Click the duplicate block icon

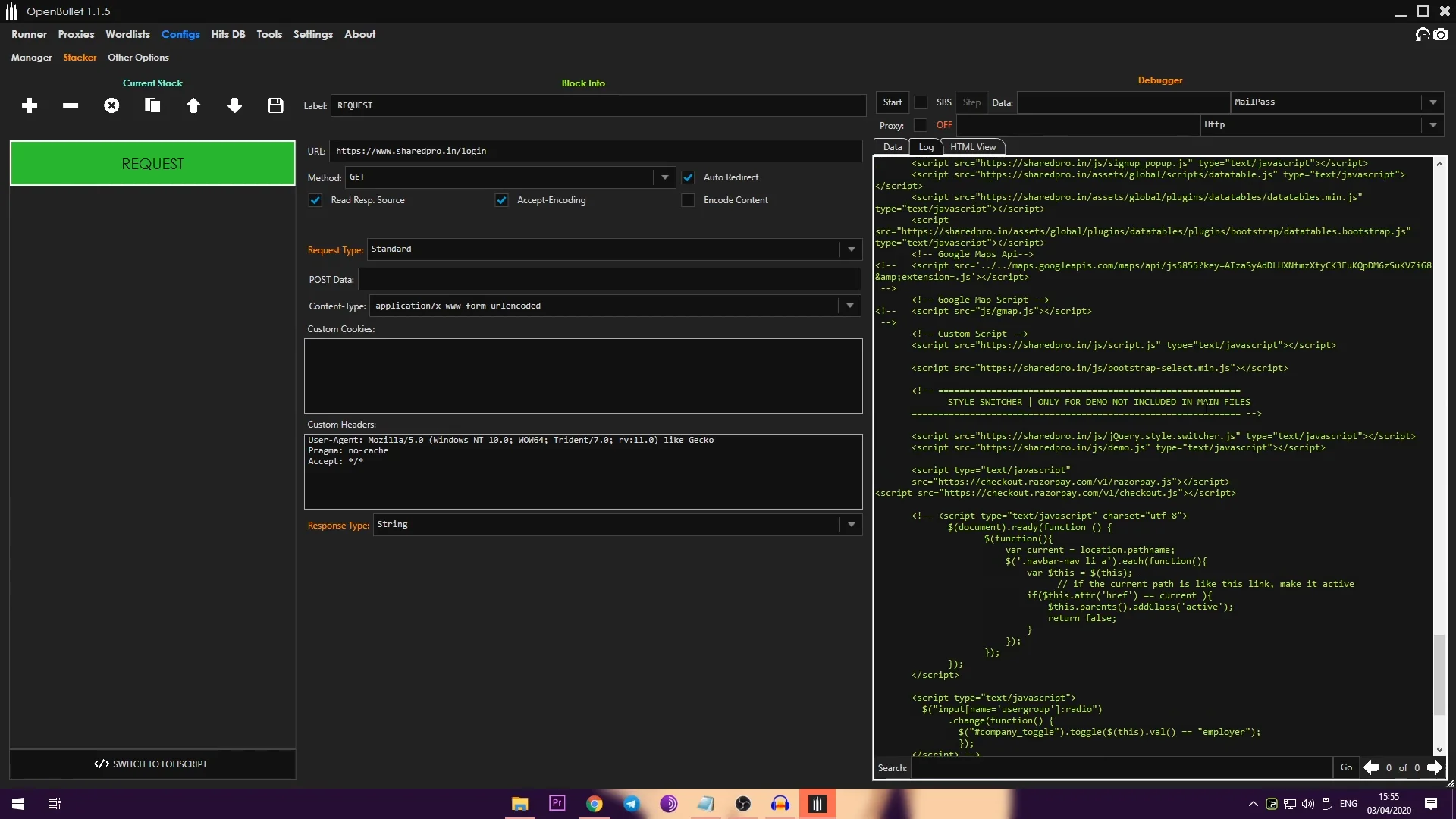[x=152, y=105]
